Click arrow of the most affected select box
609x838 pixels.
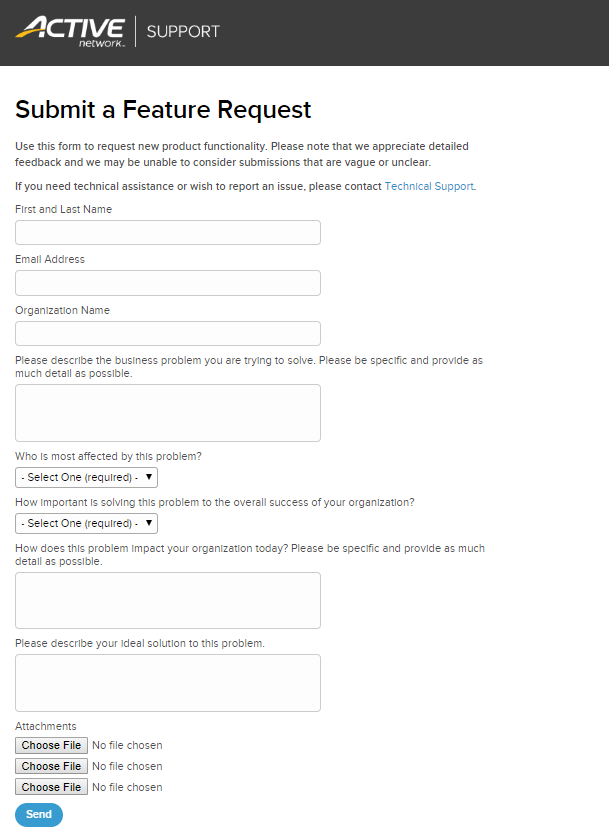[149, 478]
